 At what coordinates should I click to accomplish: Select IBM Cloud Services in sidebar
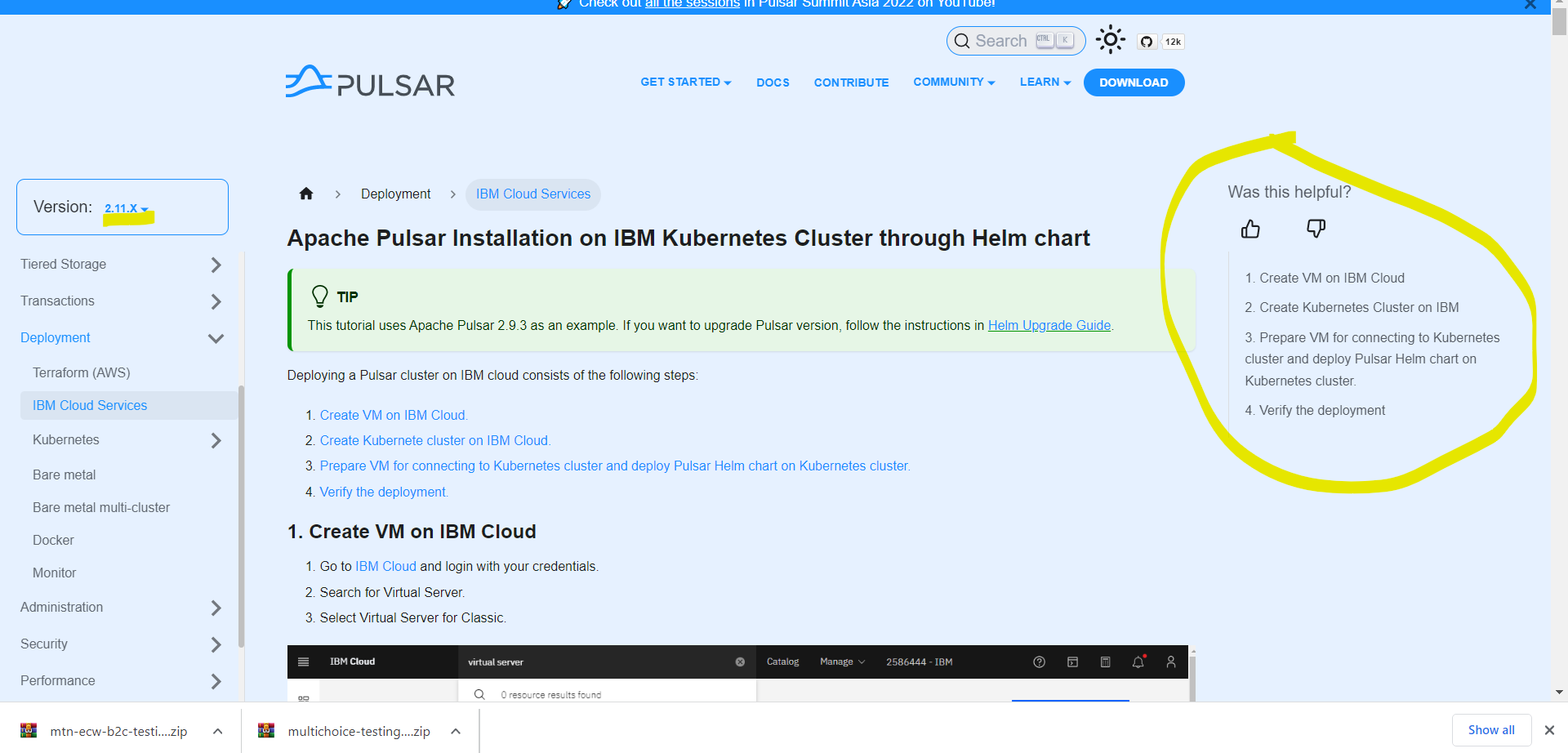[x=129, y=405]
